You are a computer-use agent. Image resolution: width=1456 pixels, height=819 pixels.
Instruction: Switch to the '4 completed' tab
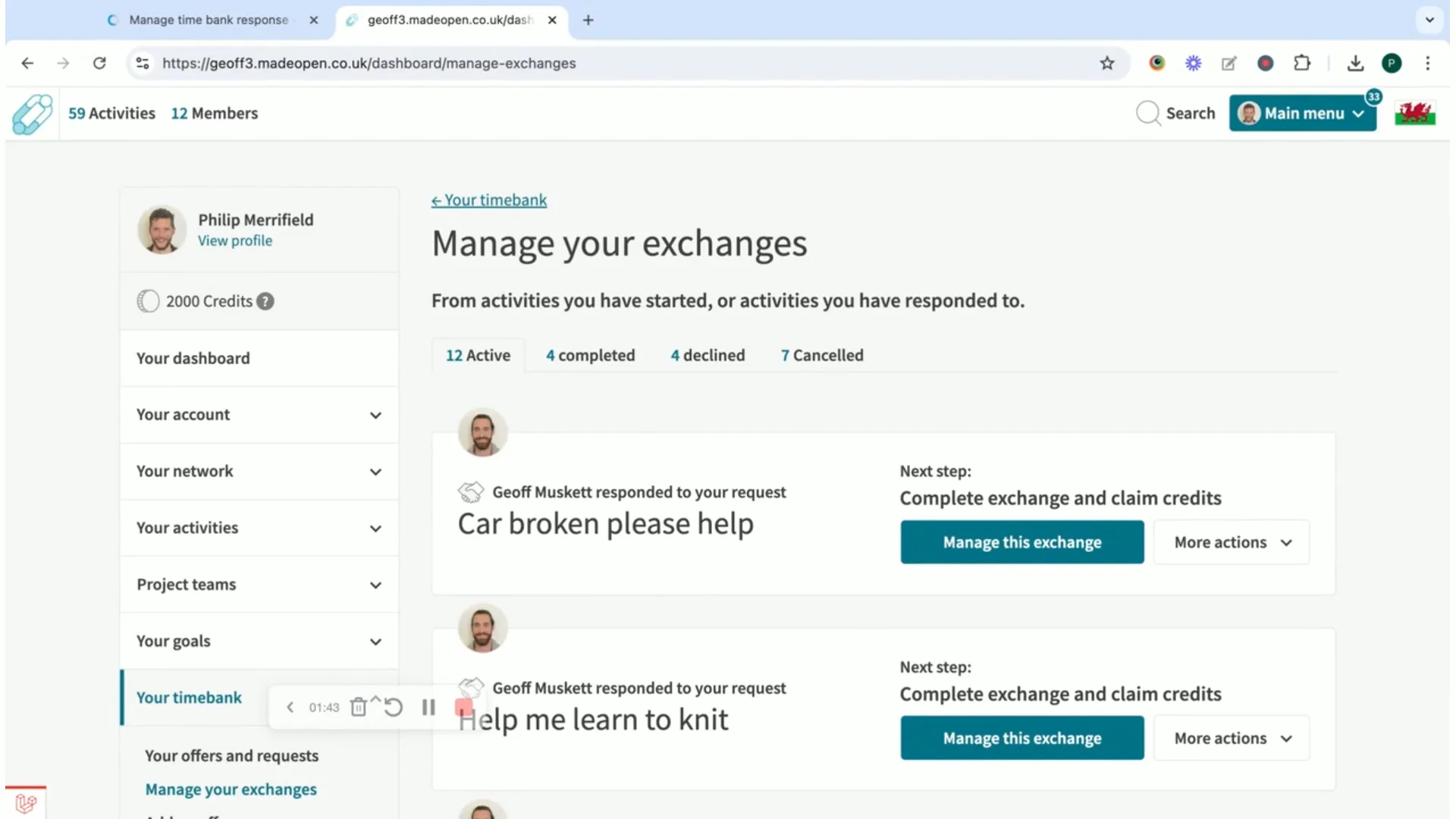(x=590, y=355)
